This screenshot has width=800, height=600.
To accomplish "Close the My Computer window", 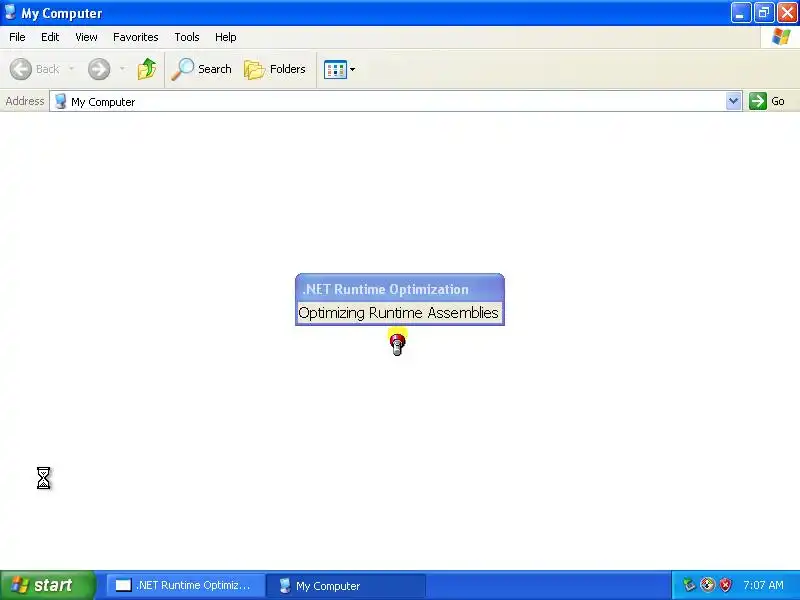I will click(787, 13).
